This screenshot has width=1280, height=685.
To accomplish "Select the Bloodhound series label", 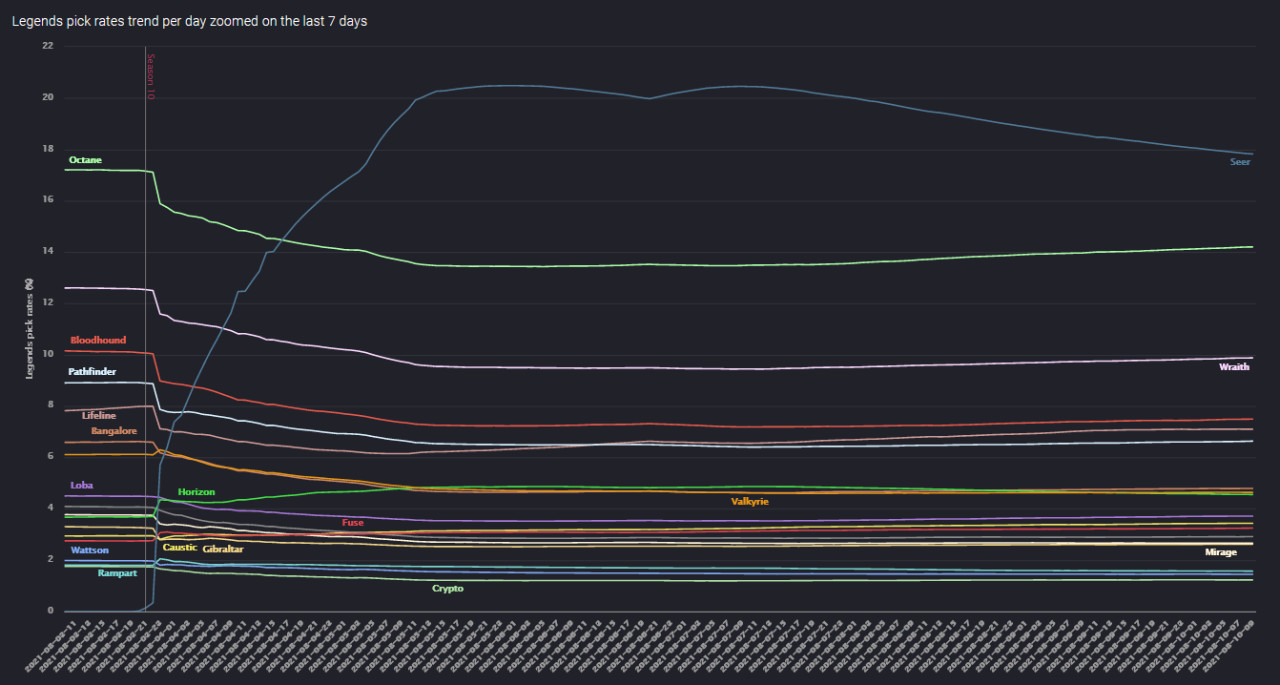I will (x=98, y=340).
